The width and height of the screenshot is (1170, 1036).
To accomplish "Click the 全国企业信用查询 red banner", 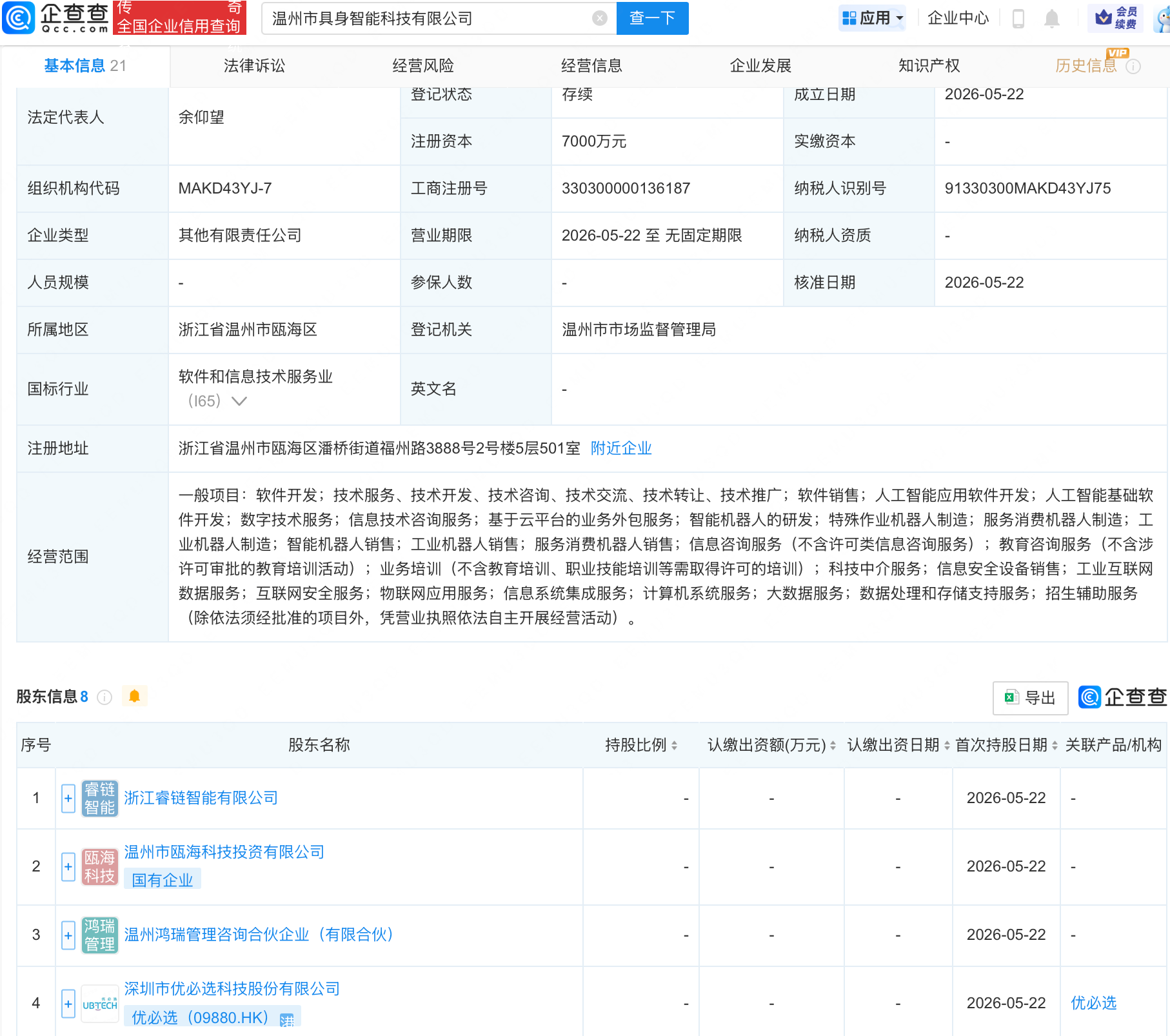I will click(x=179, y=17).
